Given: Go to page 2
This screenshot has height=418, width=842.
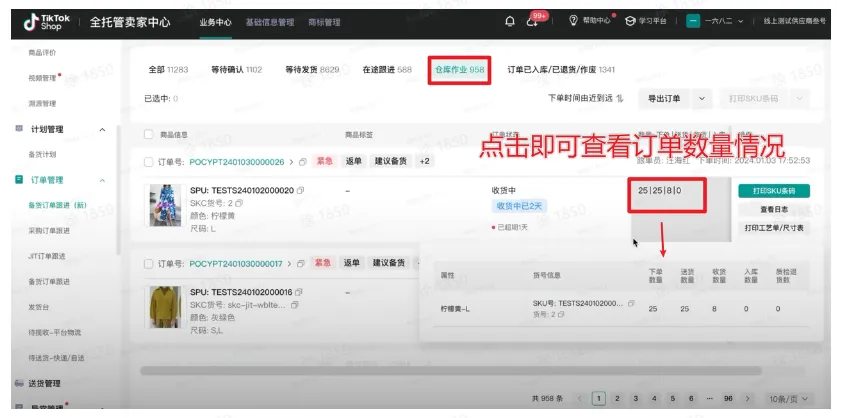Looking at the screenshot, I should pos(617,399).
